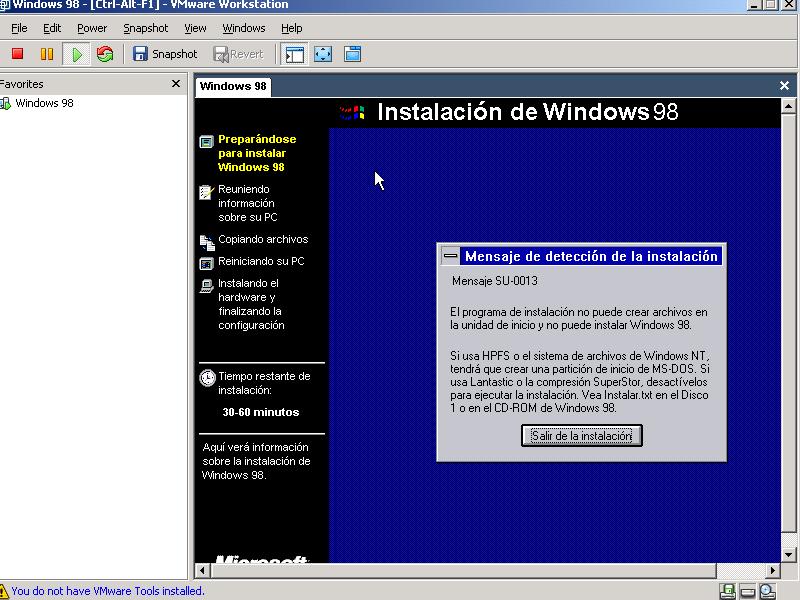This screenshot has width=800, height=600.
Task: Open the Power menu
Action: click(92, 28)
